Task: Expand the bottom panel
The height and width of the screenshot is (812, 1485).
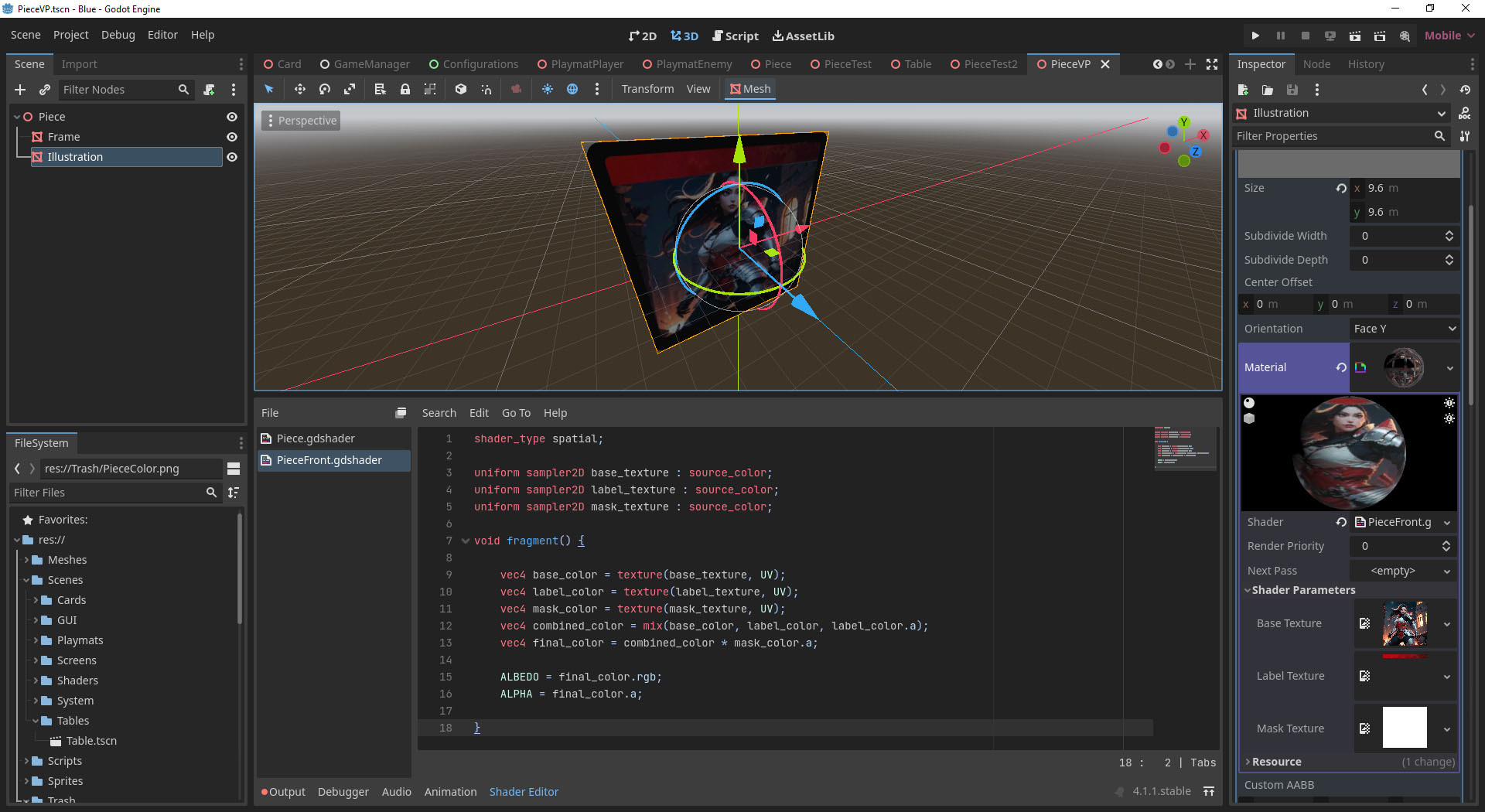Action: (1209, 791)
